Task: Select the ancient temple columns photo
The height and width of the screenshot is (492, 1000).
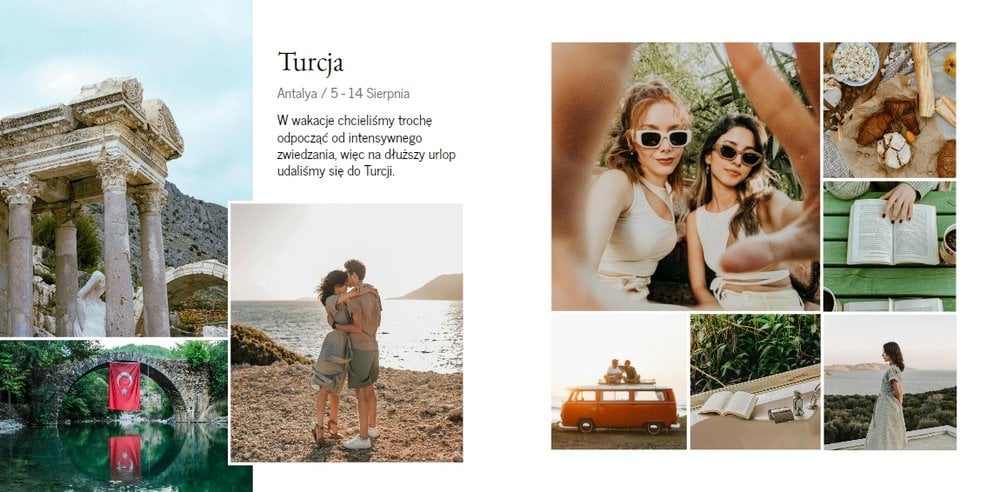Action: click(114, 168)
